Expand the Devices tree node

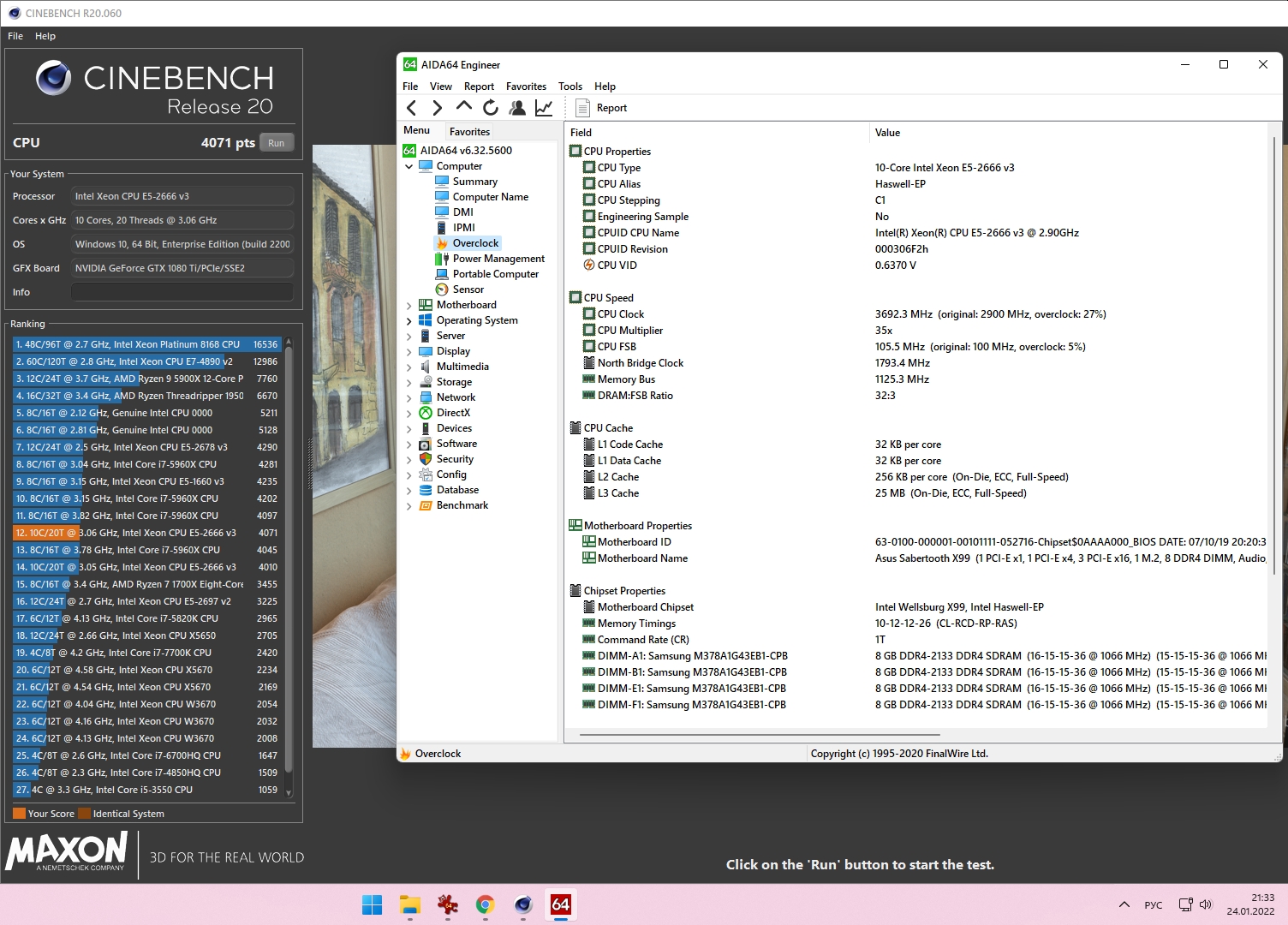(409, 428)
